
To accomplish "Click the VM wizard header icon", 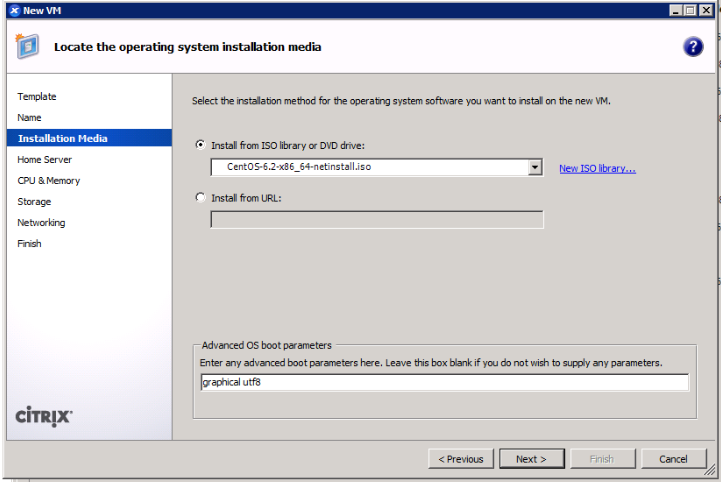I will 28,47.
